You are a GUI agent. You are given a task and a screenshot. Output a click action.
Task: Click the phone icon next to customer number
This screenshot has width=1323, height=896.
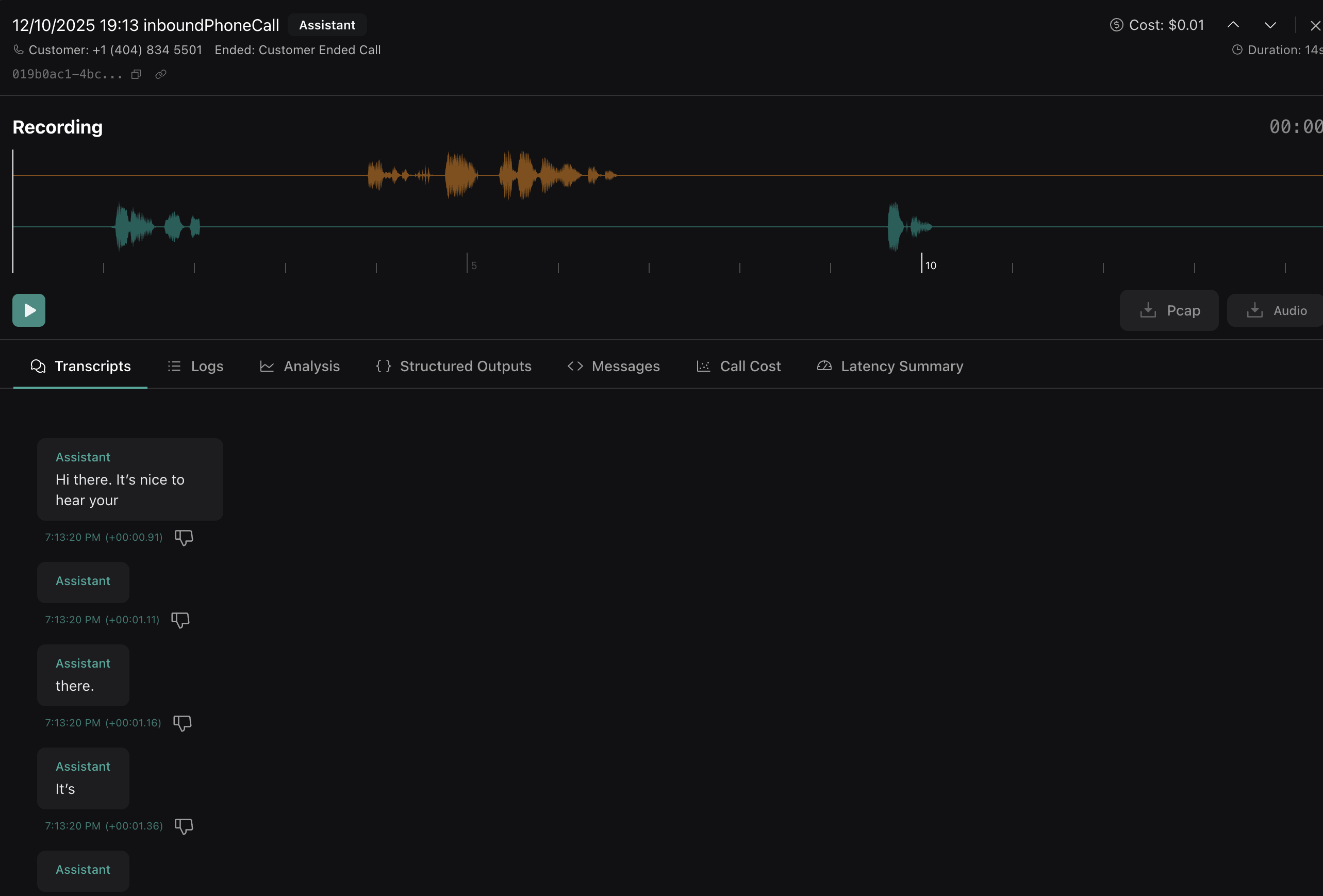pos(19,49)
